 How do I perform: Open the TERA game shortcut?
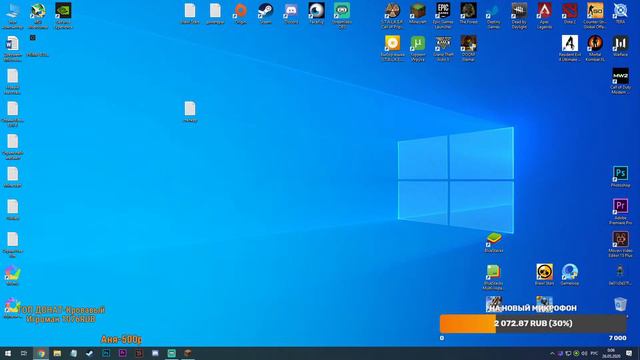pos(620,13)
